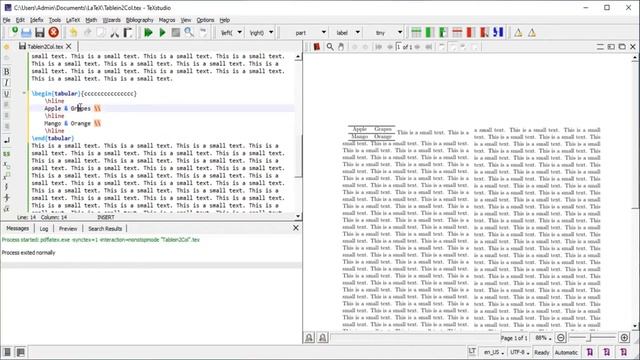
Task: Close the Tablein2Col.tex editor tab
Action: 69,47
